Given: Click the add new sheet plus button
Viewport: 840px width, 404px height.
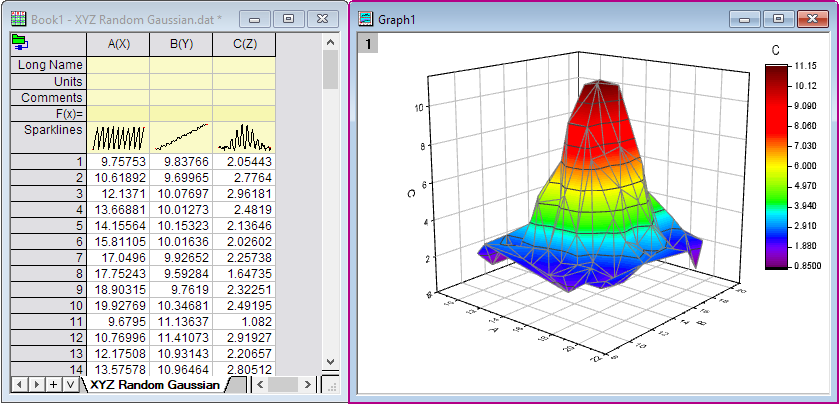Looking at the screenshot, I should 52,385.
